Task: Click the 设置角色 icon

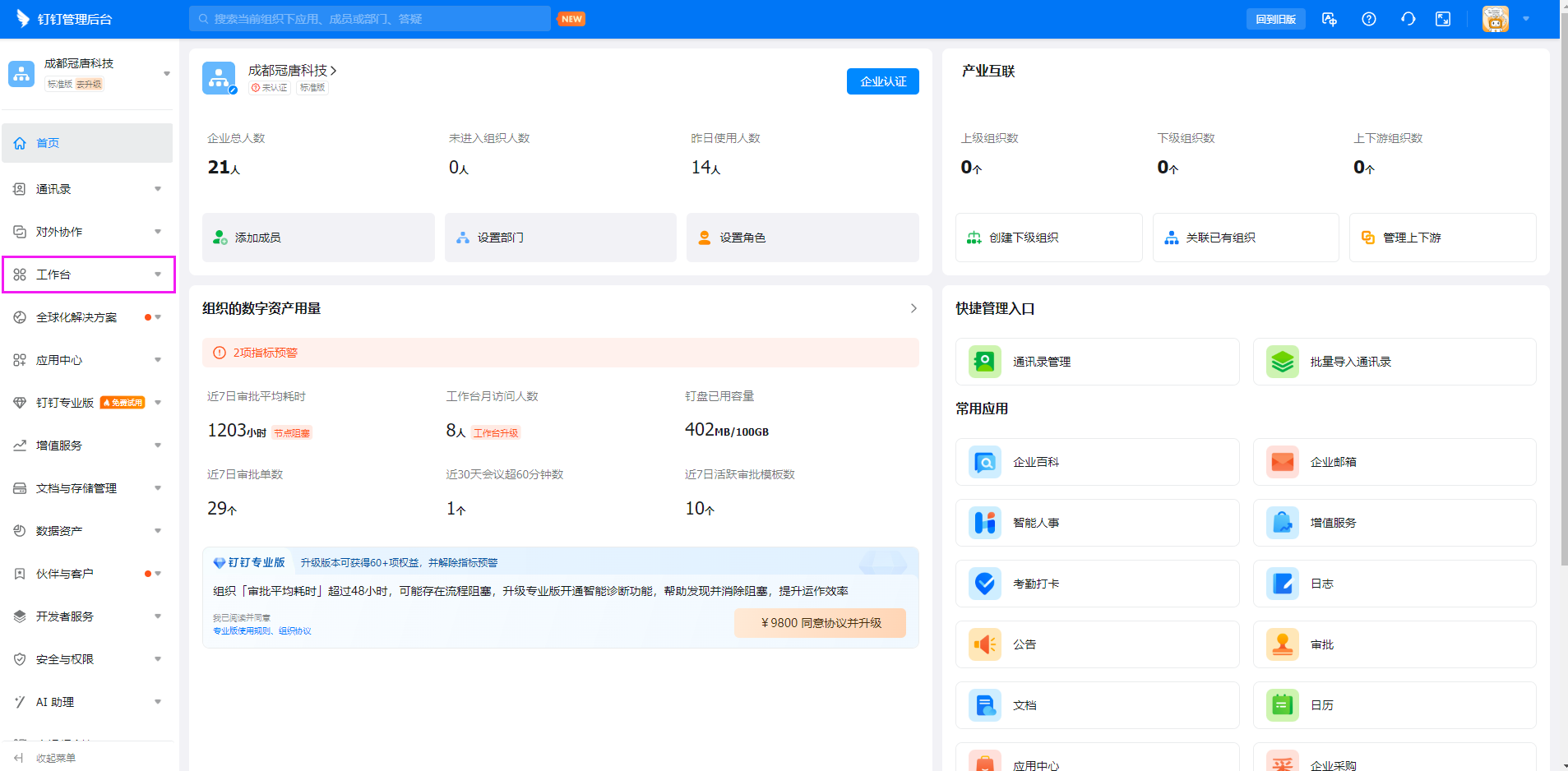Action: [x=705, y=238]
